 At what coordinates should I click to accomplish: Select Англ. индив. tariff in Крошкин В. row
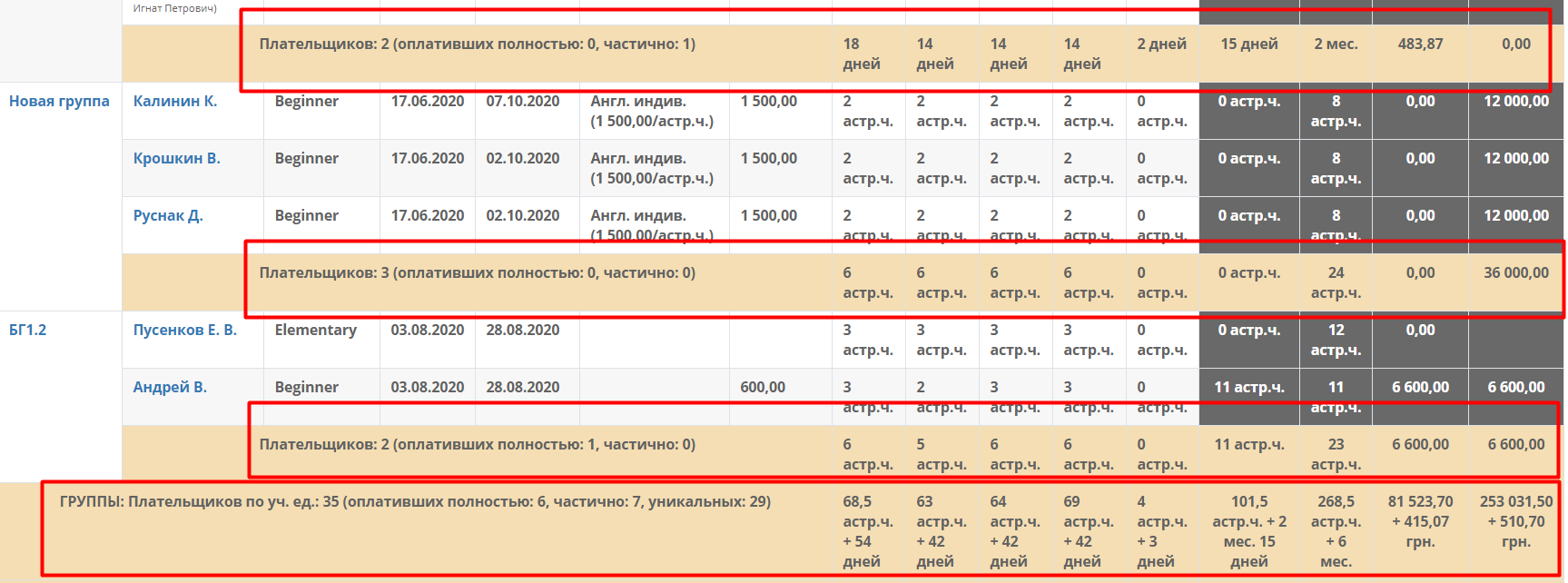click(x=652, y=168)
